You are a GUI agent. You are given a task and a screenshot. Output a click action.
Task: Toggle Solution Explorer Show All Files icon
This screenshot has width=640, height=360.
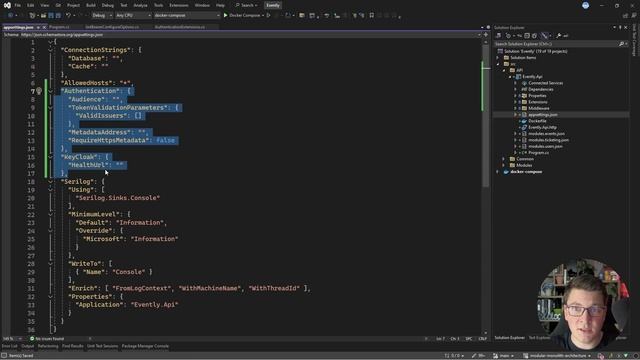pyautogui.click(x=534, y=36)
